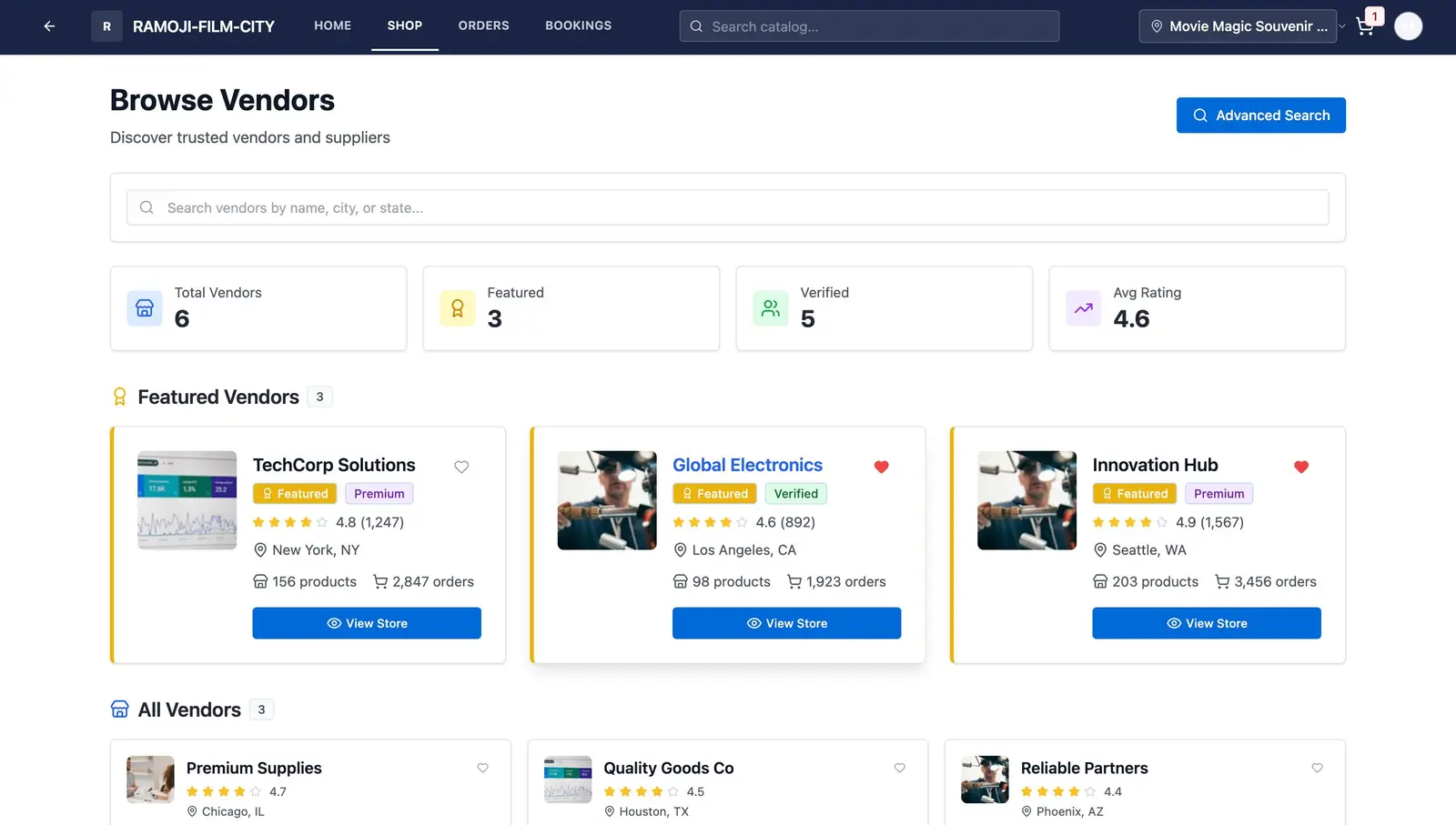Click the Verified badge on Global Electronics
This screenshot has width=1456, height=825.
tap(796, 494)
